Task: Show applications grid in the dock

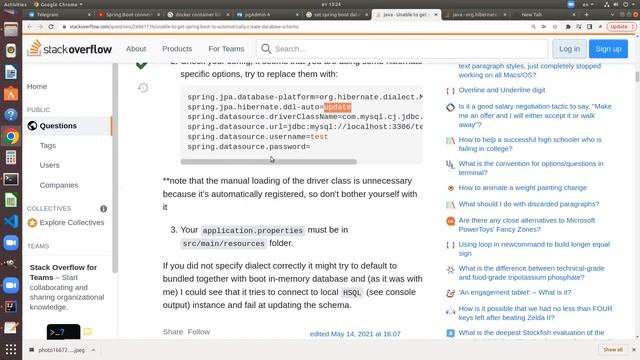Action: tap(11, 349)
